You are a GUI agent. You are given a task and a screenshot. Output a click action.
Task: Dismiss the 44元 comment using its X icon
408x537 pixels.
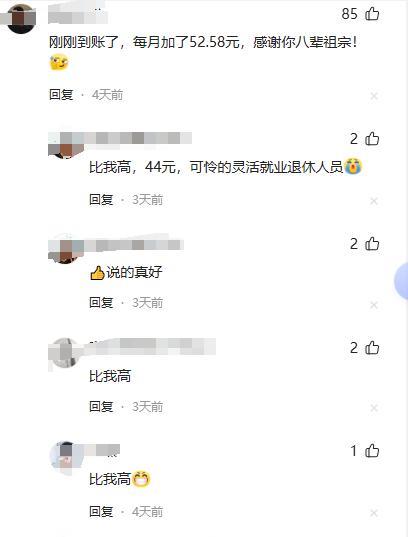pyautogui.click(x=374, y=201)
